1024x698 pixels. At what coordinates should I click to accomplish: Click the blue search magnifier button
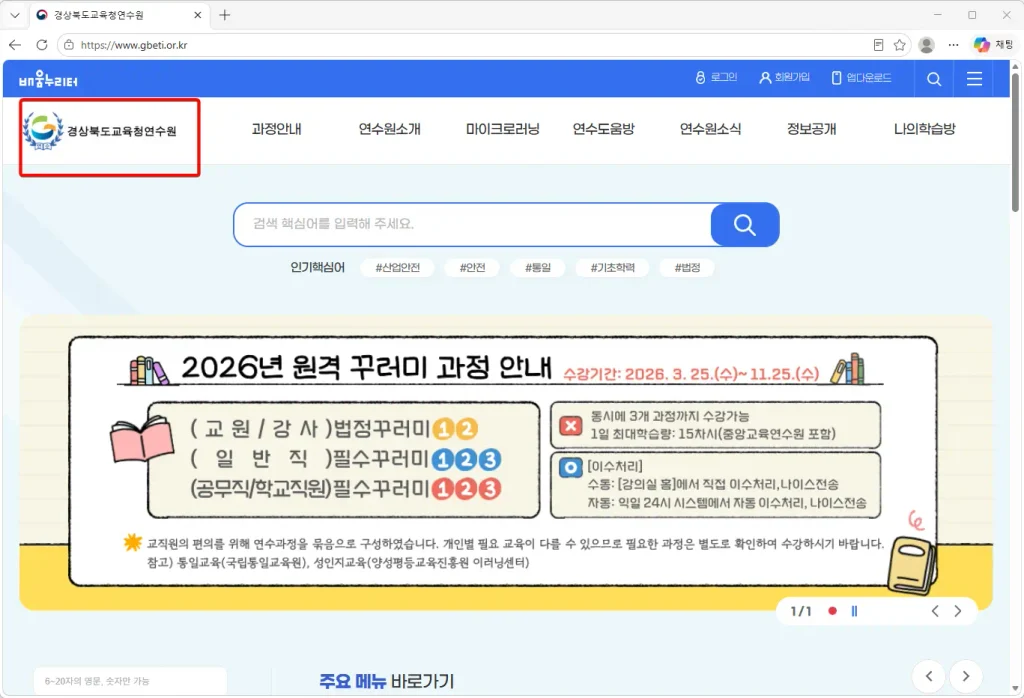(x=744, y=225)
